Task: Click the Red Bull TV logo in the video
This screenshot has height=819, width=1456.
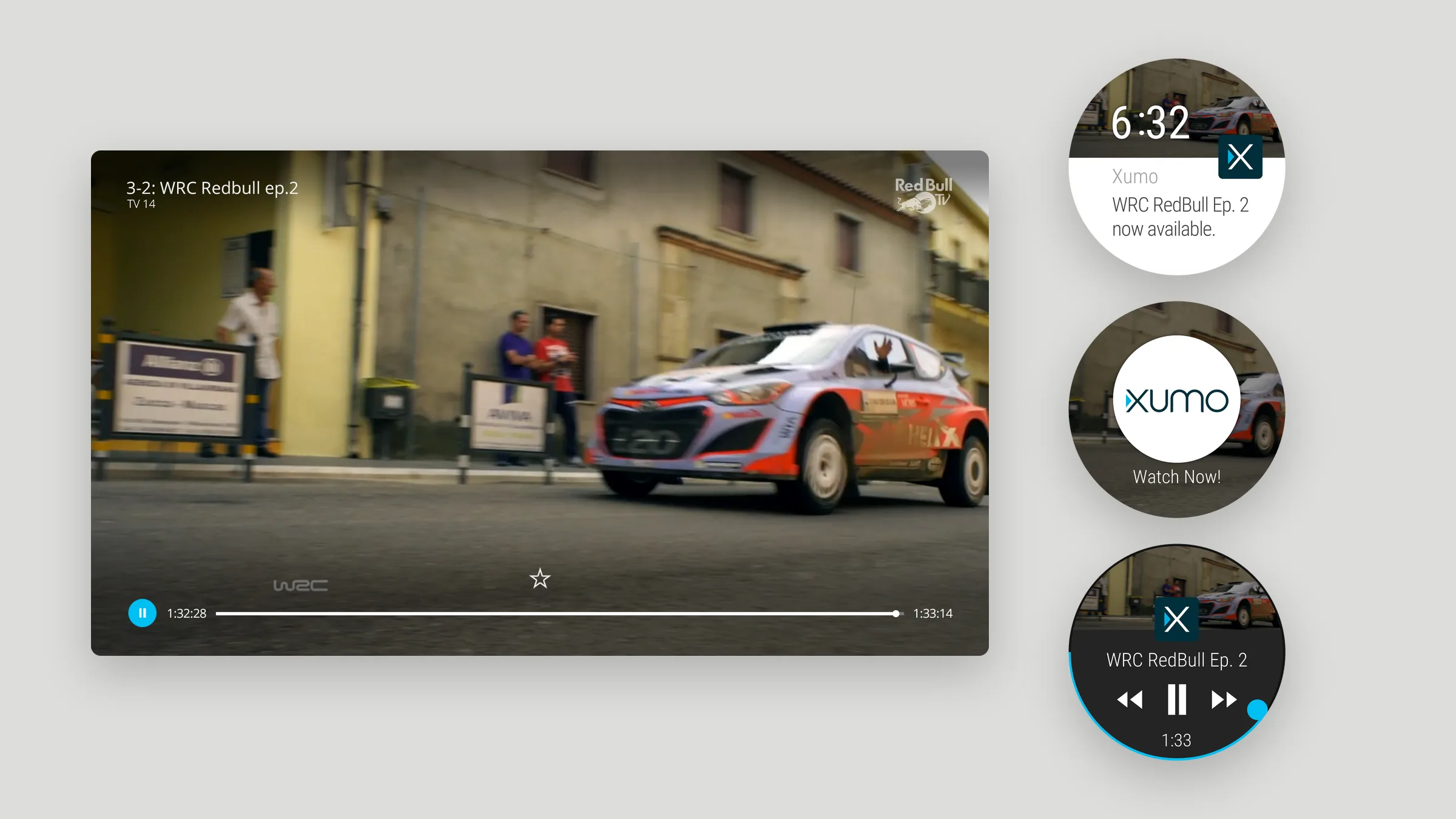Action: [923, 195]
